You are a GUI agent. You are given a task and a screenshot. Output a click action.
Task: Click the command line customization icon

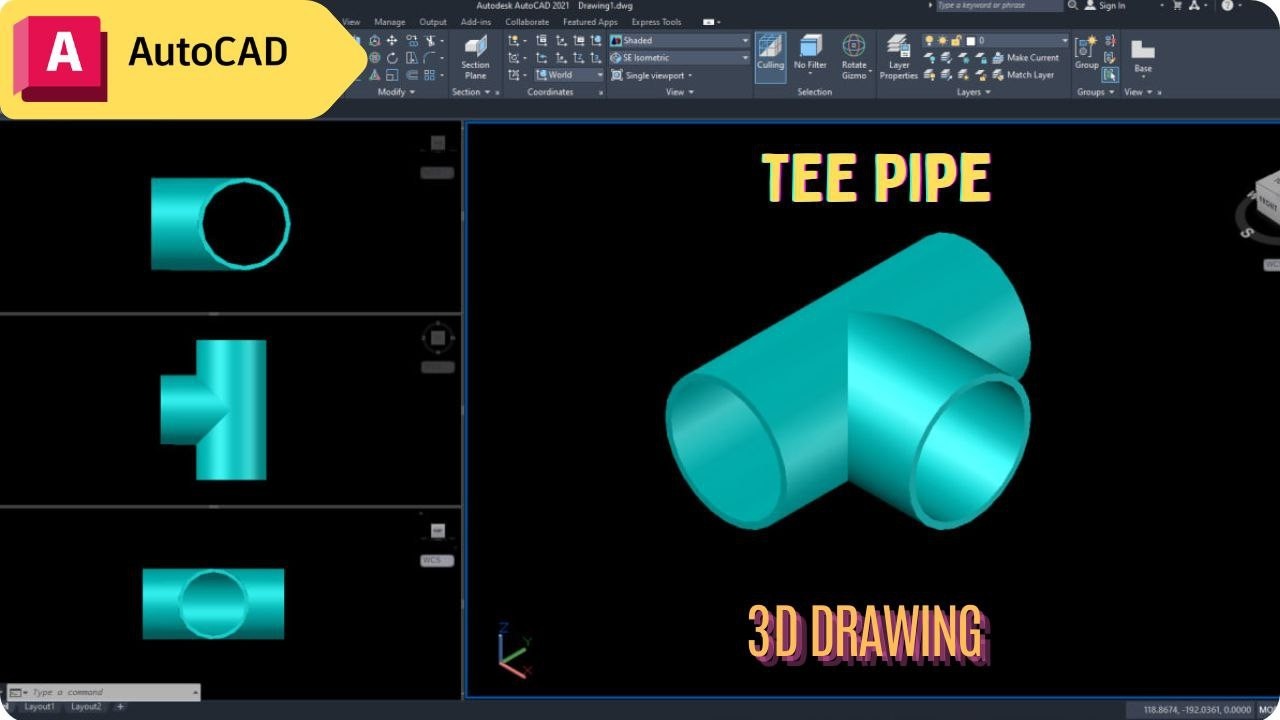click(x=14, y=692)
